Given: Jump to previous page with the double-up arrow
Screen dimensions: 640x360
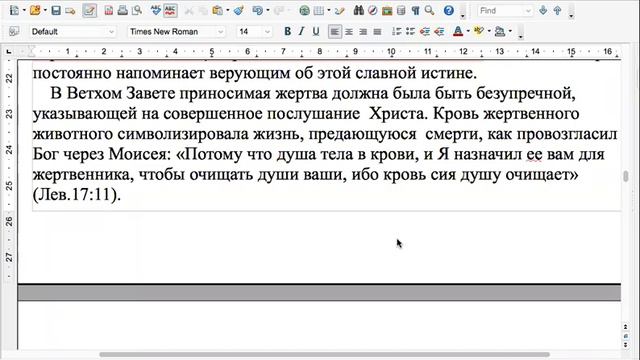Looking at the screenshot, I should pyautogui.click(x=625, y=327).
